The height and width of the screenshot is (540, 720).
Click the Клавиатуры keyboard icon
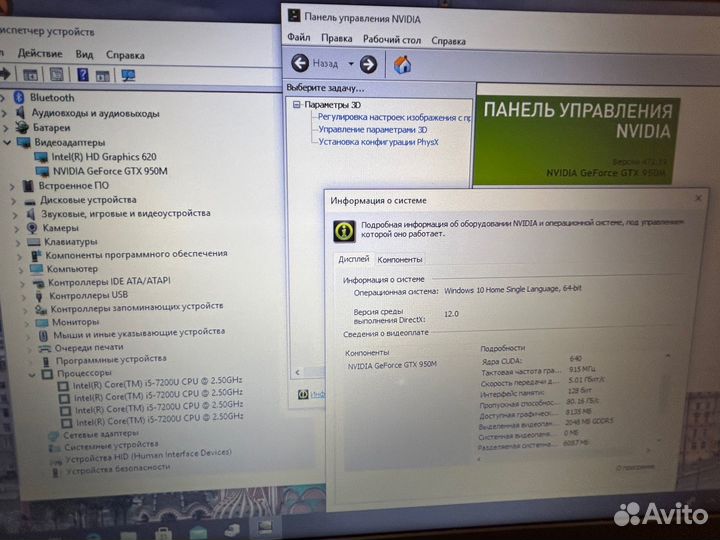coord(34,242)
